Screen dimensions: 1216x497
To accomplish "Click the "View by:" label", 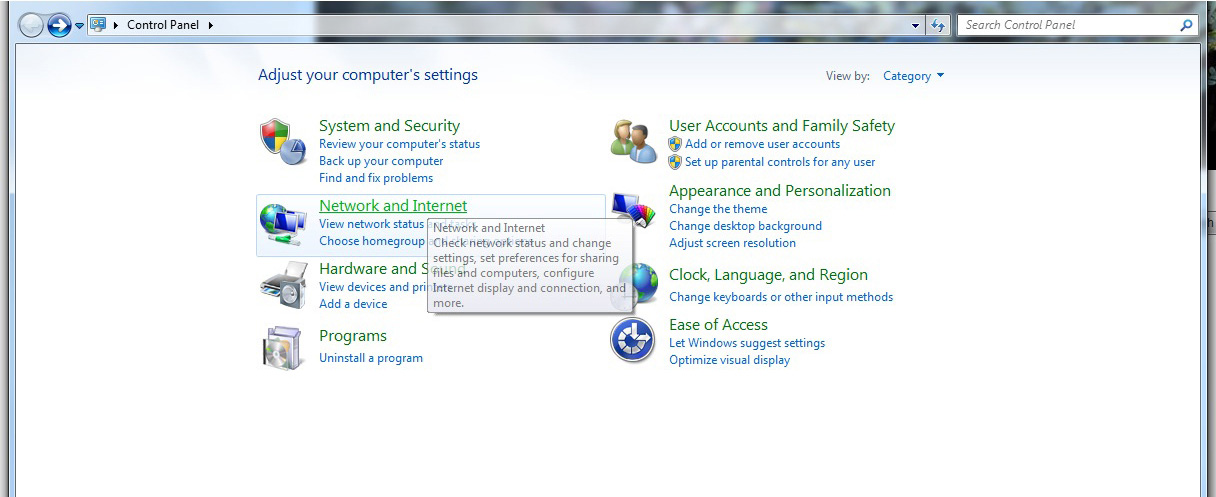I will (848, 76).
